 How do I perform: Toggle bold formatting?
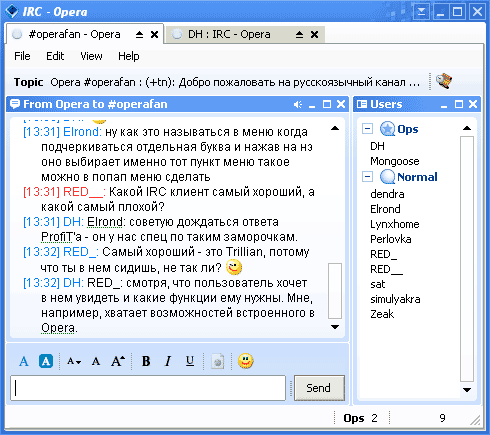pos(146,361)
